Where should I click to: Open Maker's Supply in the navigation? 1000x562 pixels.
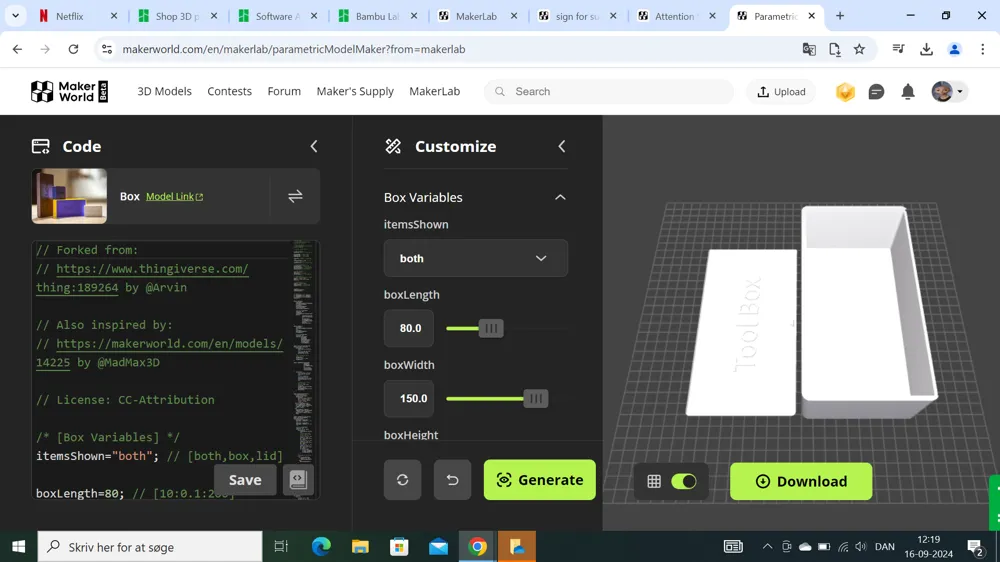click(355, 91)
